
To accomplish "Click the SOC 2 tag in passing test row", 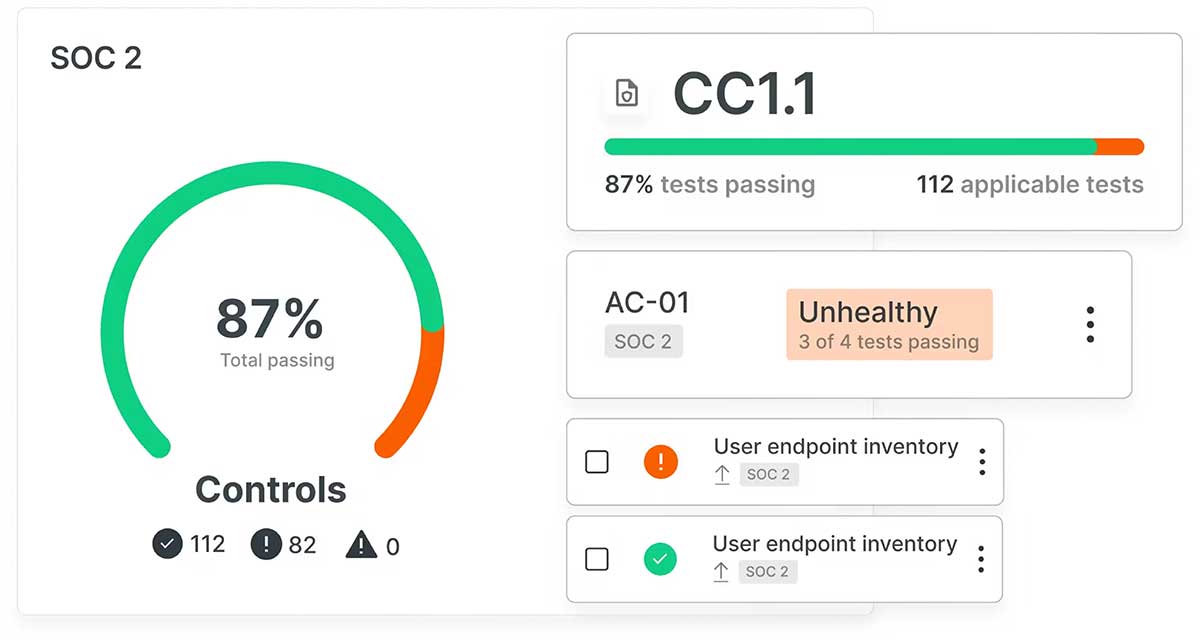I will tap(768, 572).
